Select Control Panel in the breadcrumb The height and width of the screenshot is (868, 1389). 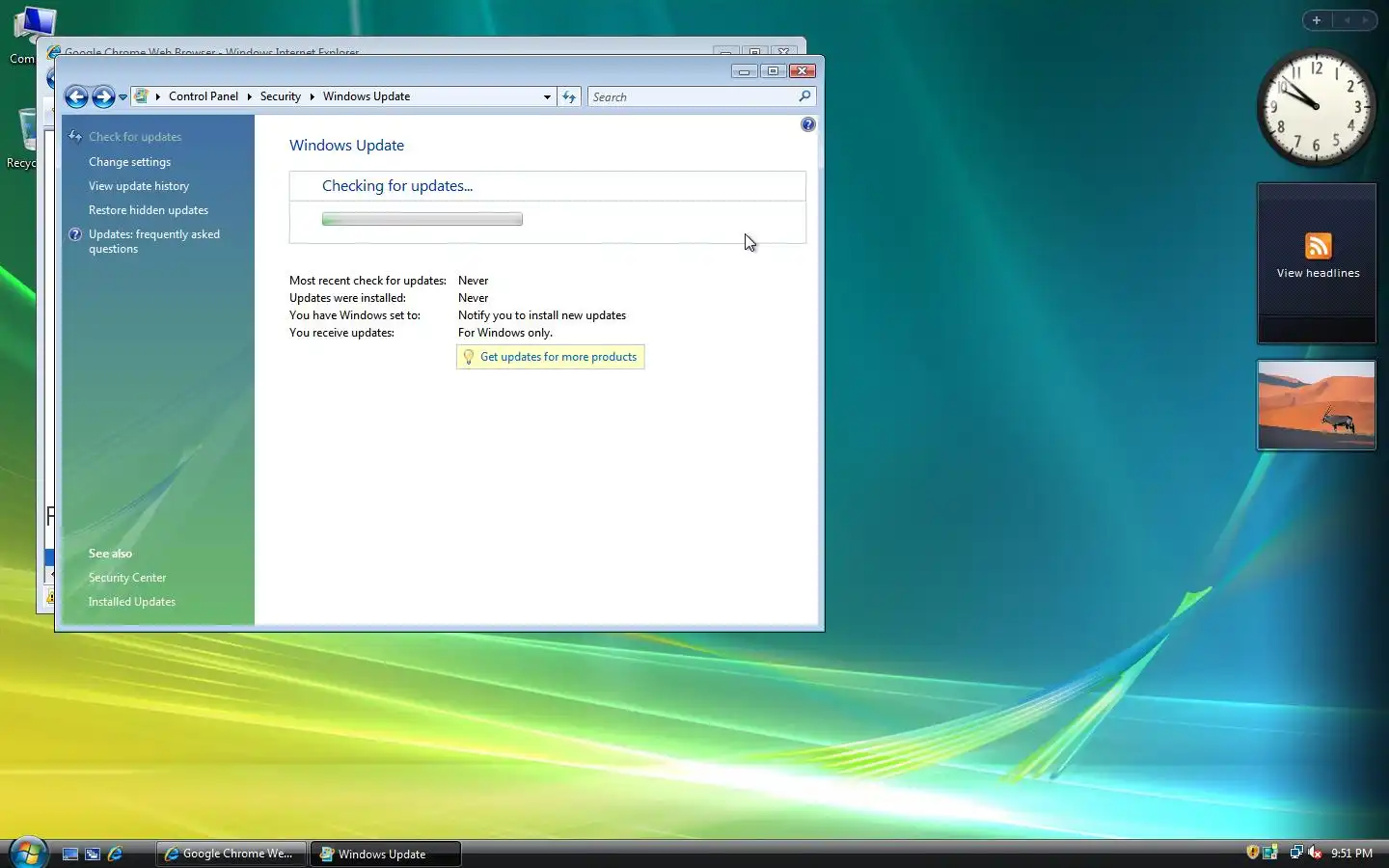coord(204,96)
